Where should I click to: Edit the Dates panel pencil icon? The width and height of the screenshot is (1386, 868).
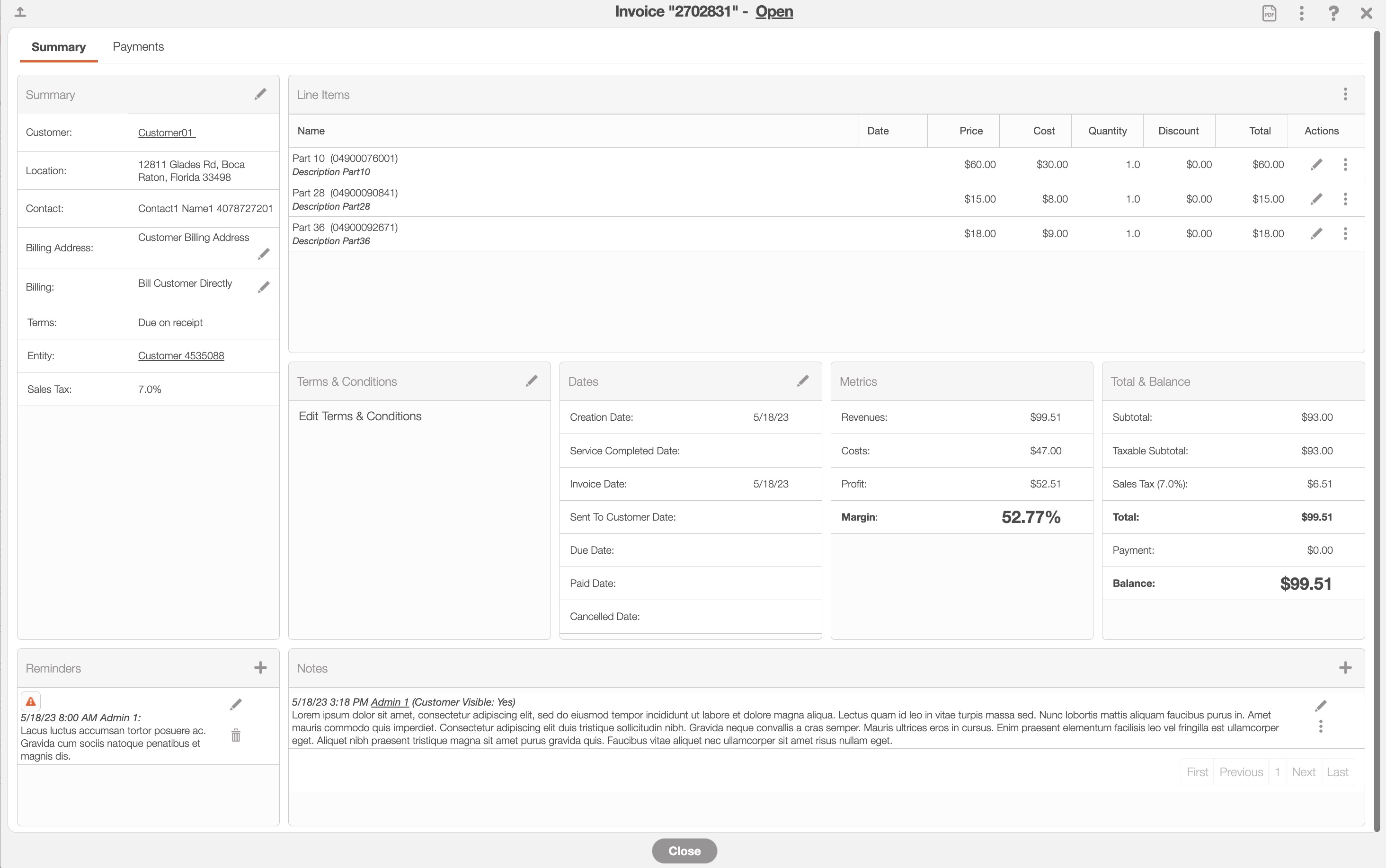coord(803,381)
